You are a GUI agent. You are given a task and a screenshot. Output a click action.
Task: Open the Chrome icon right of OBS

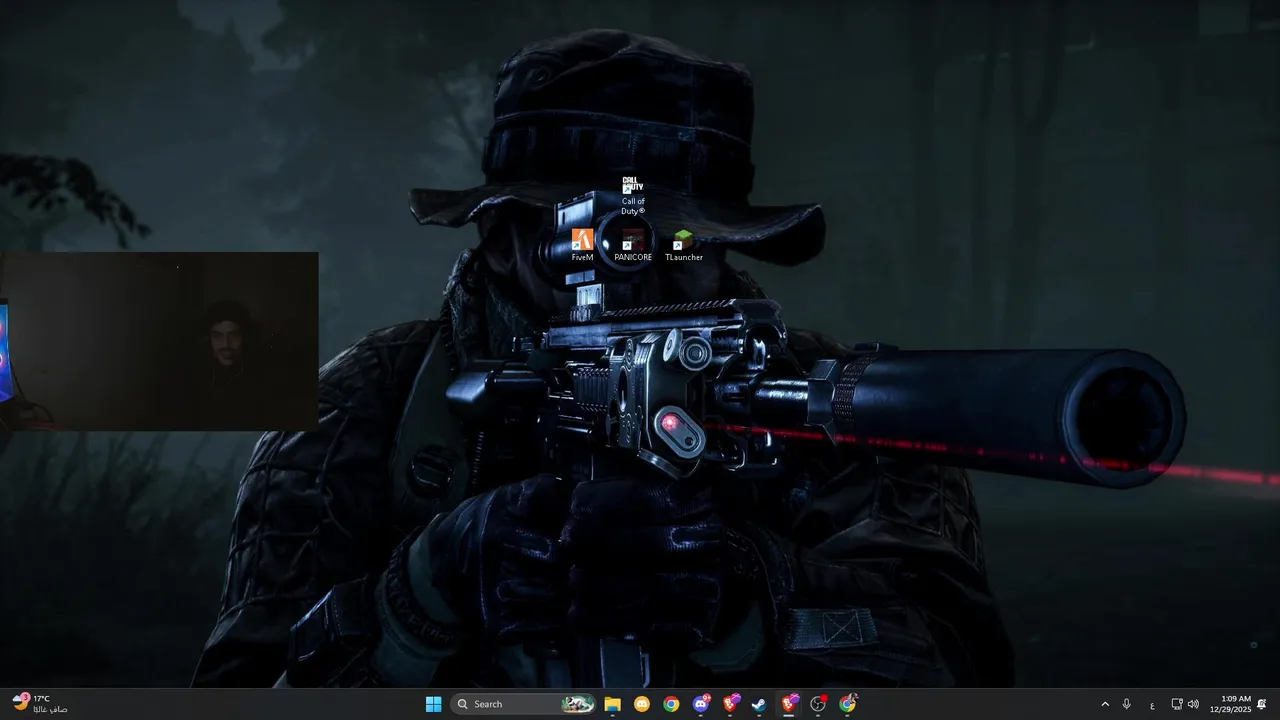coord(848,704)
